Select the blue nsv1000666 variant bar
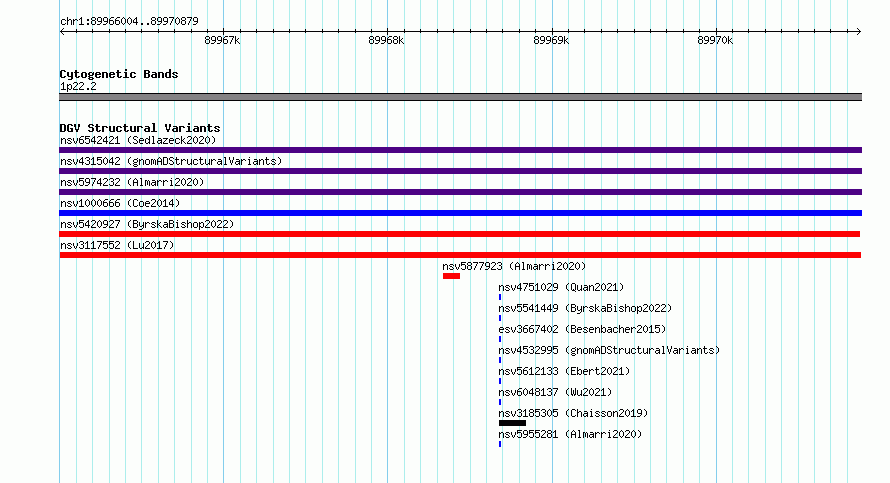Viewport: 890px width, 483px height. 460,213
